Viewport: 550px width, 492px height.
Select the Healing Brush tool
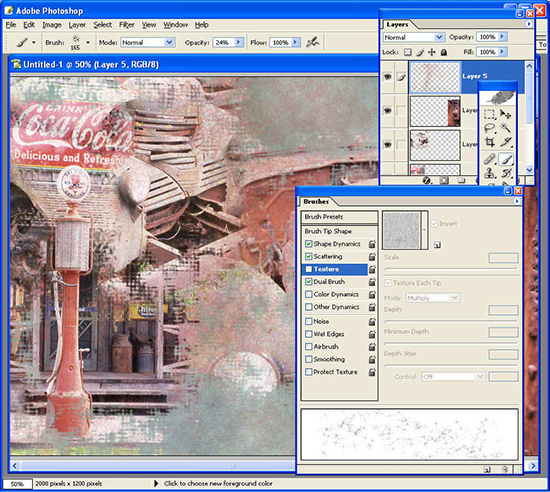[x=490, y=160]
